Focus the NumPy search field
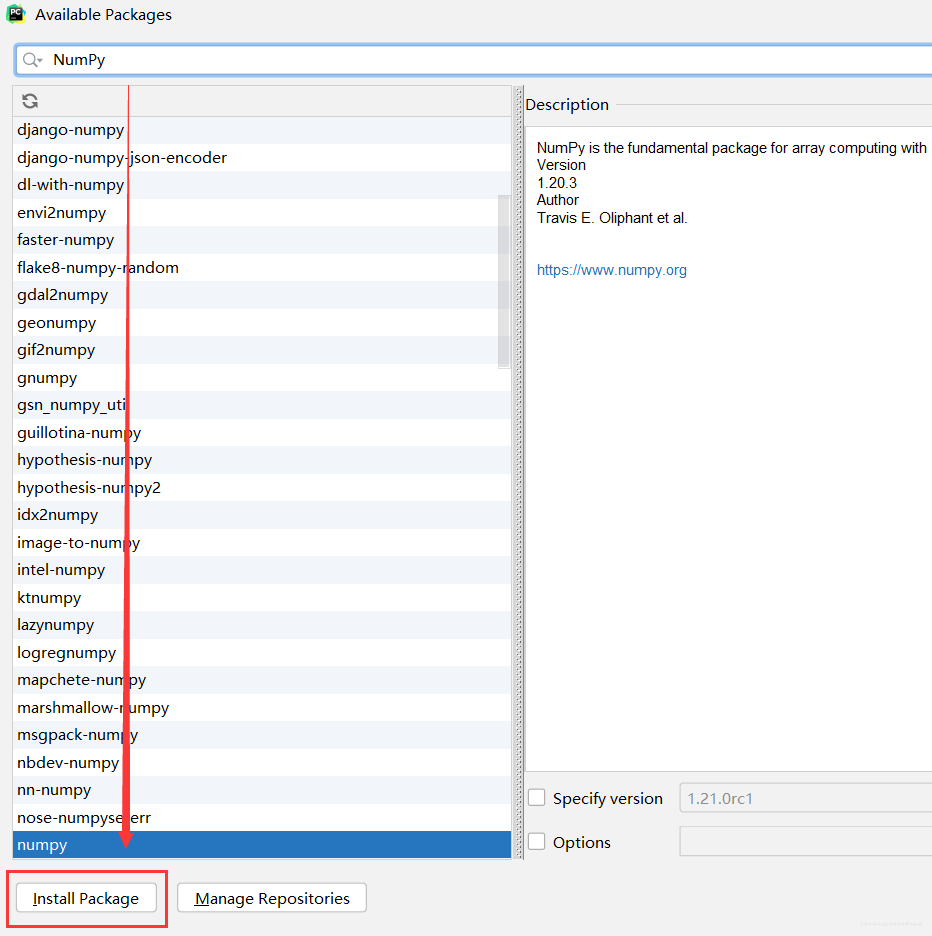The width and height of the screenshot is (932, 936). 473,60
